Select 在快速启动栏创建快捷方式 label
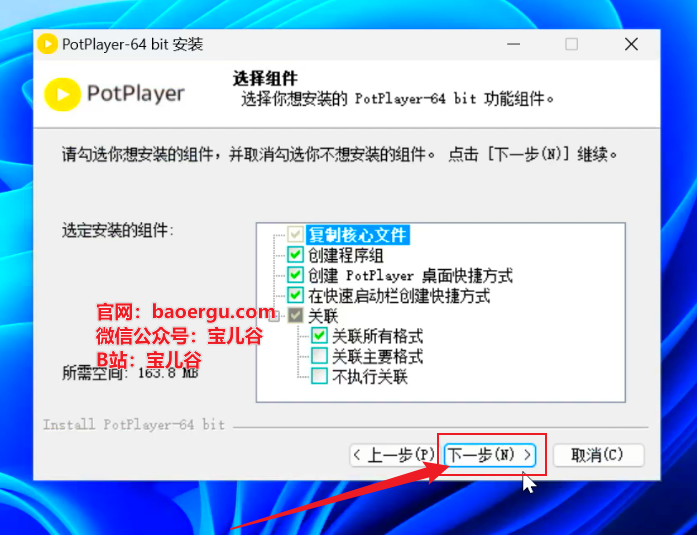 tap(399, 295)
